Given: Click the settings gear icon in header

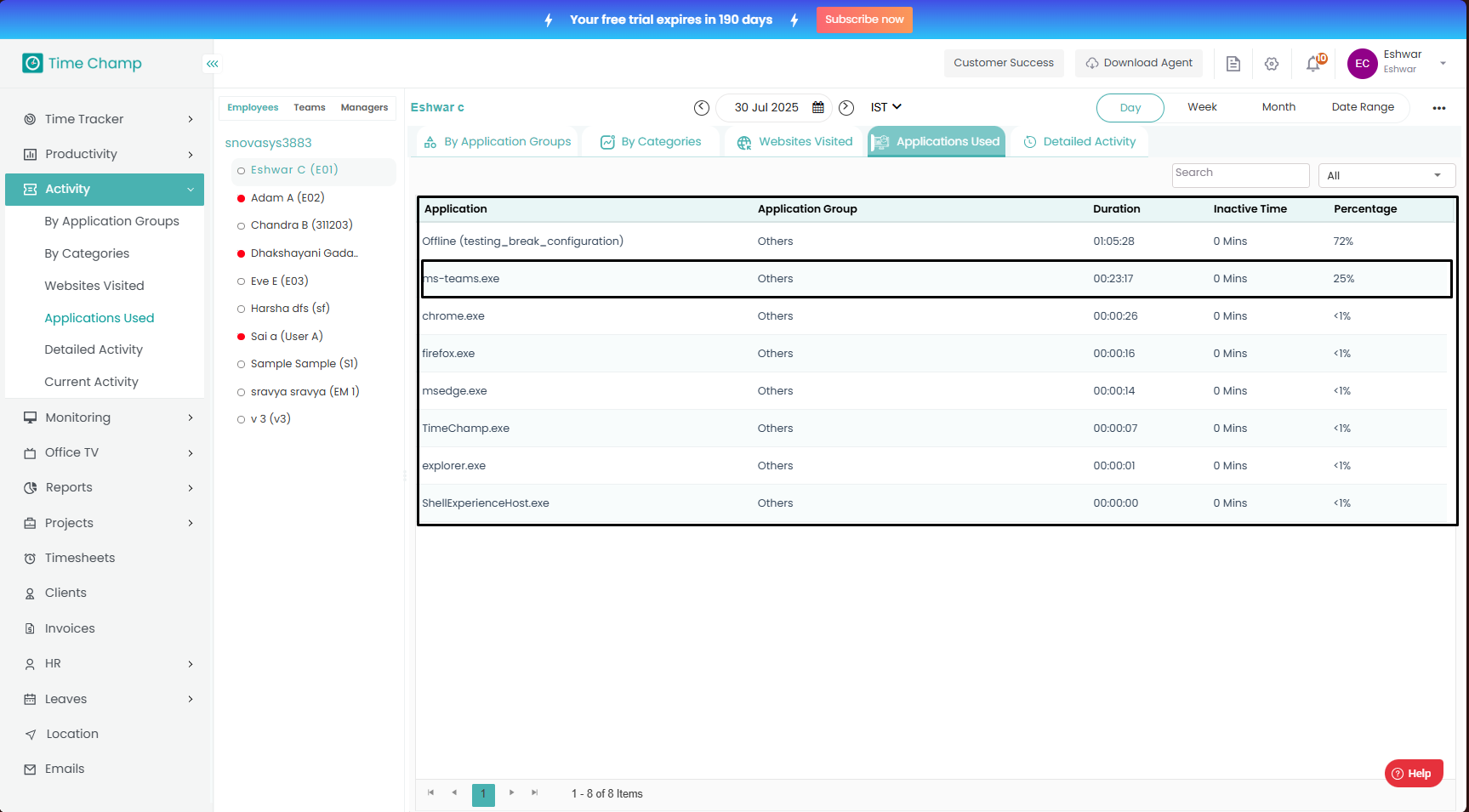Looking at the screenshot, I should [x=1272, y=64].
